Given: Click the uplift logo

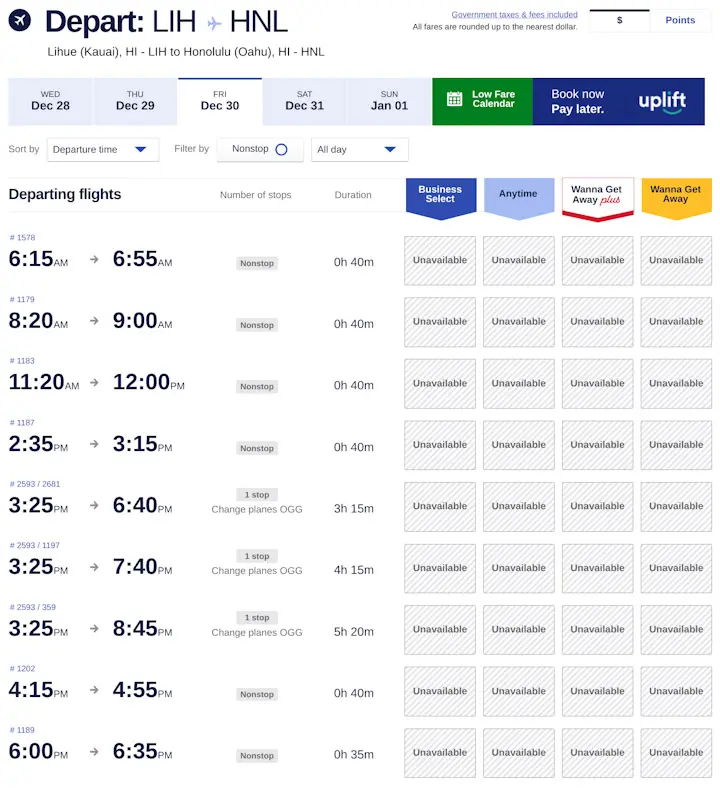Looking at the screenshot, I should click(x=662, y=101).
